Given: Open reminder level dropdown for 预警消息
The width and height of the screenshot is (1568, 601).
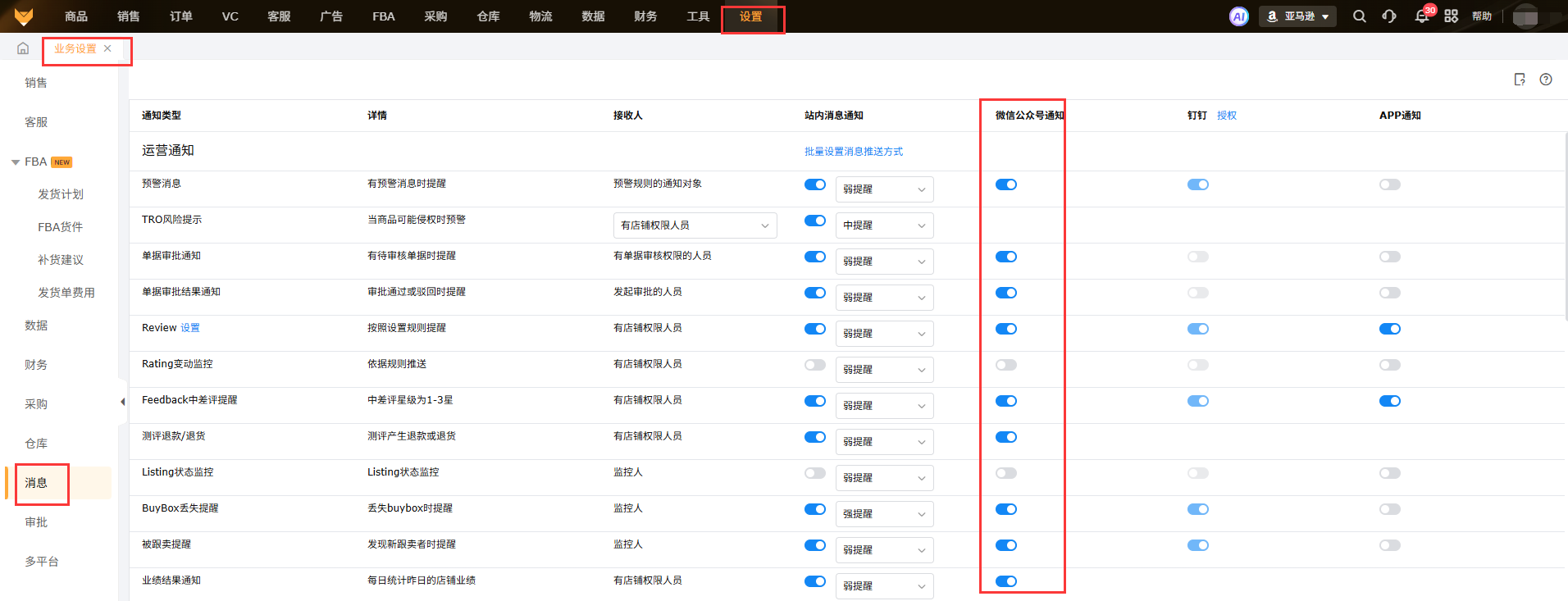Looking at the screenshot, I should (885, 189).
